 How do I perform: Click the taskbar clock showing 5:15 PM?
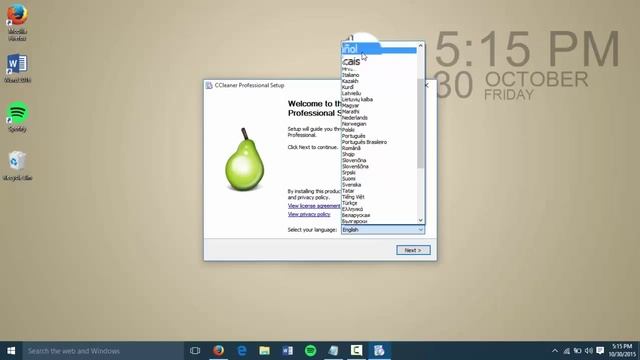point(622,351)
